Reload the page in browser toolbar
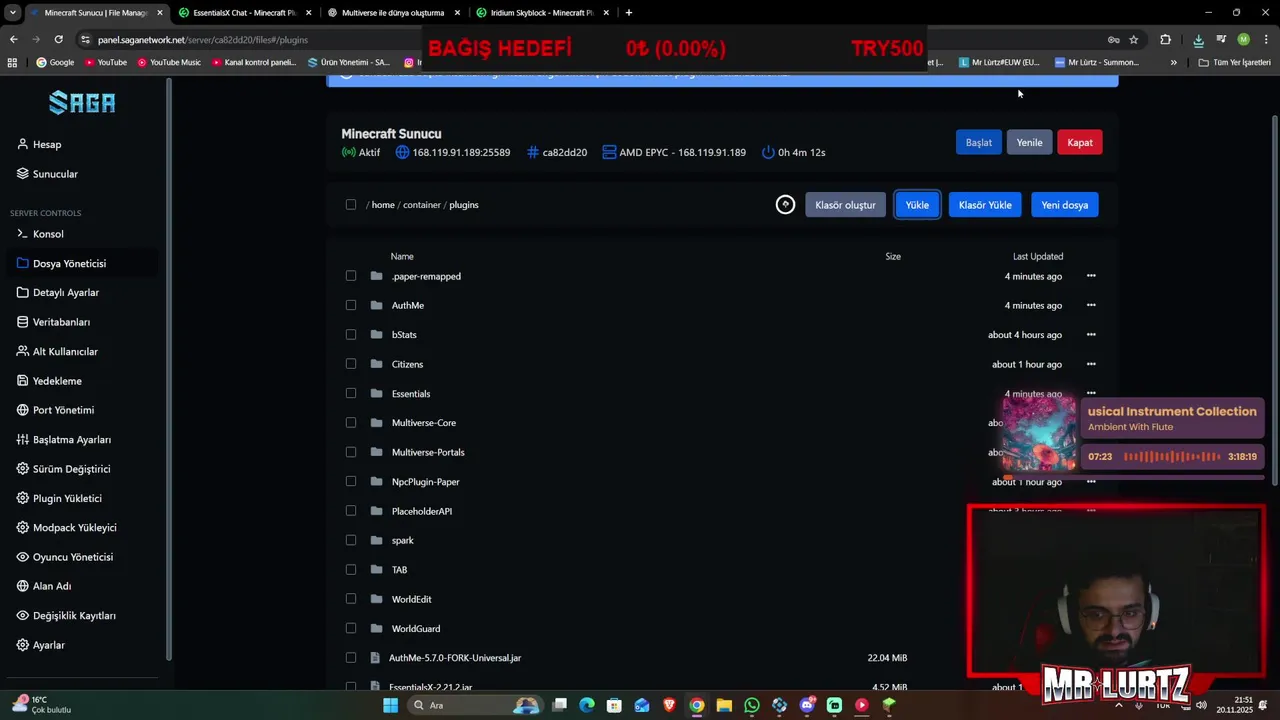Image resolution: width=1280 pixels, height=720 pixels. [58, 39]
